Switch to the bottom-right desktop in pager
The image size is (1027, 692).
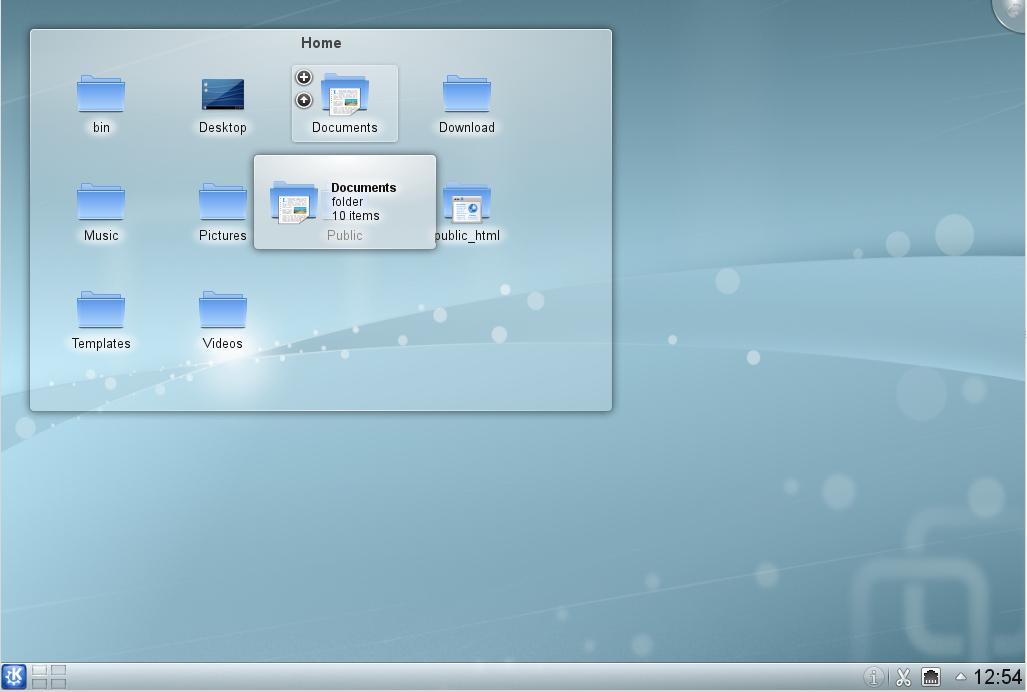[58, 683]
